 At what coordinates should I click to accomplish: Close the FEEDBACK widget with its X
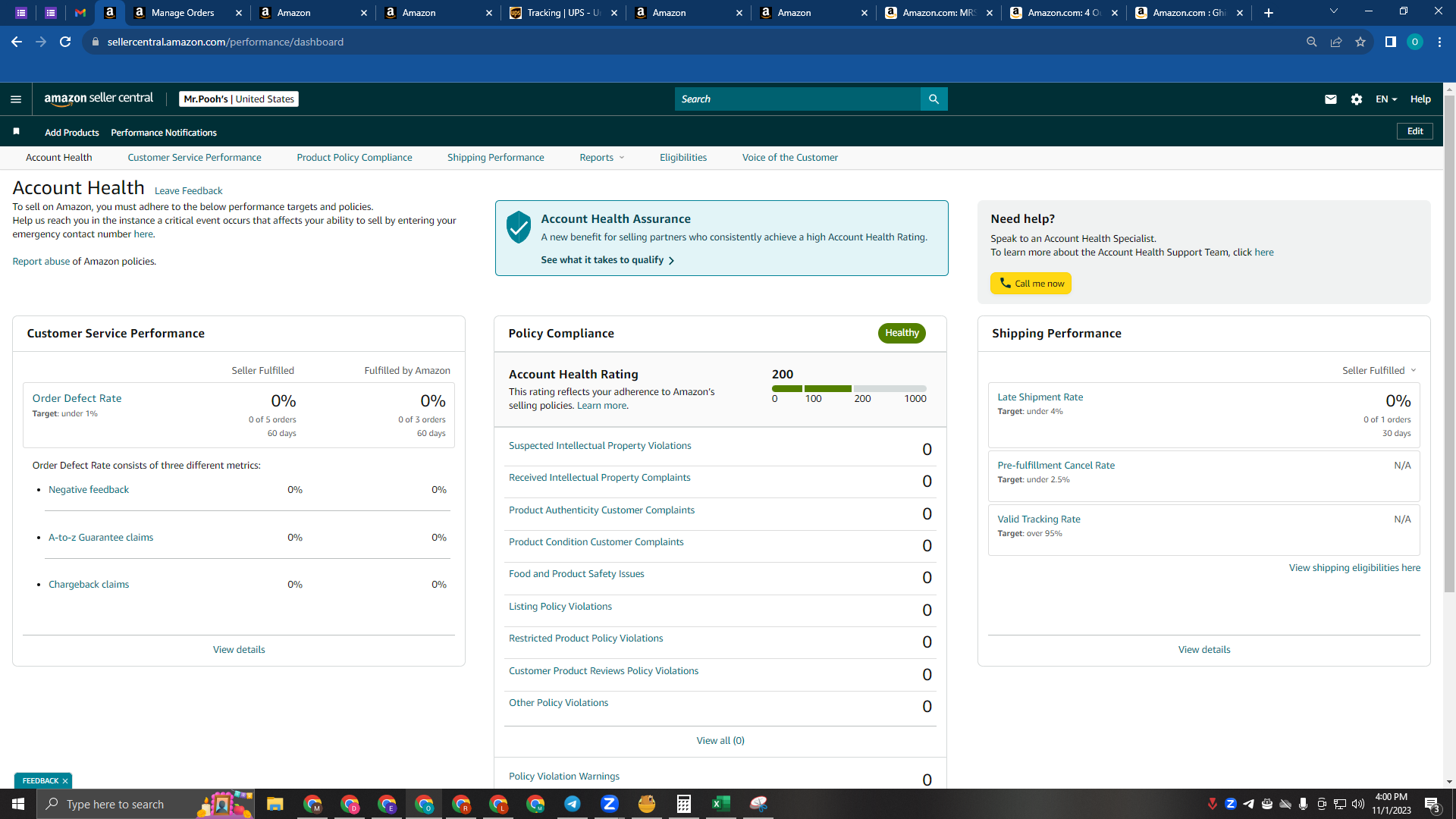(65, 781)
